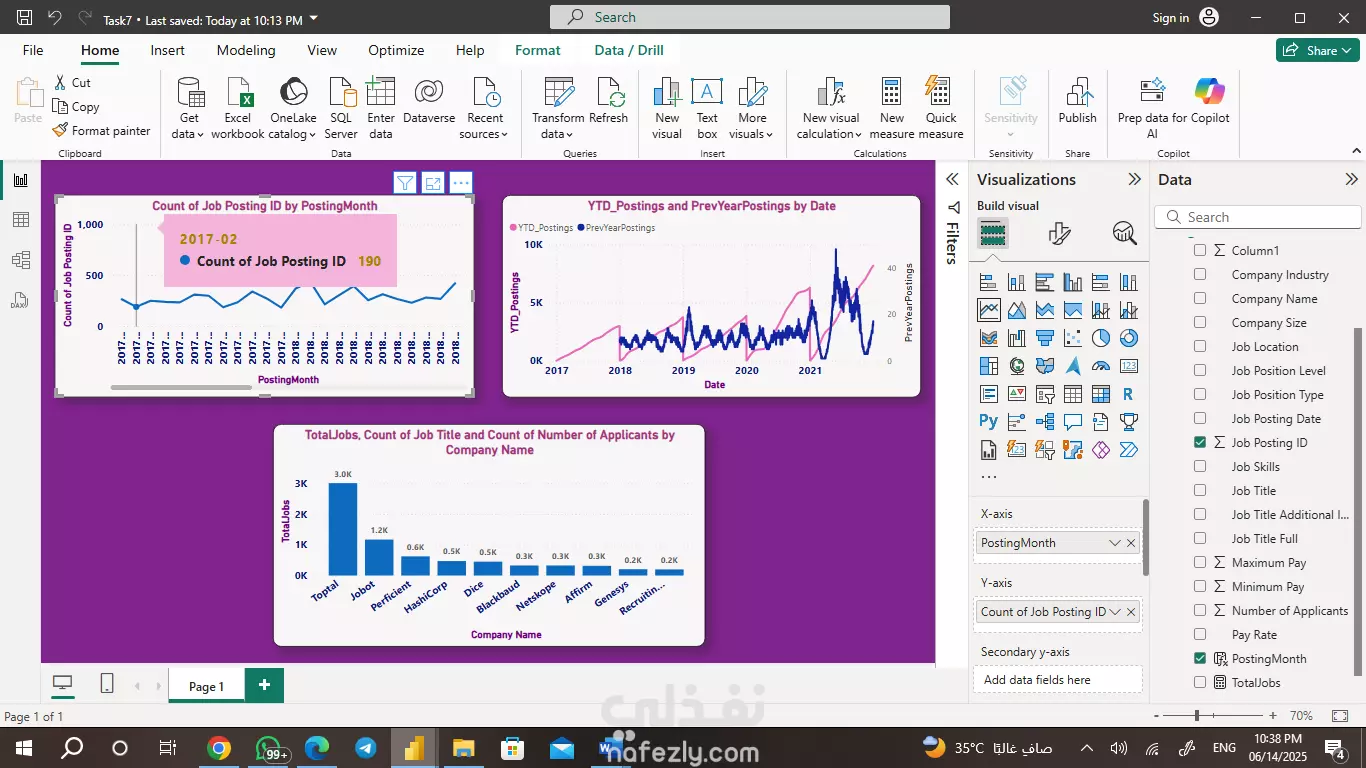Collapse the Visualizations pane
This screenshot has width=1366, height=768.
pos(1134,180)
